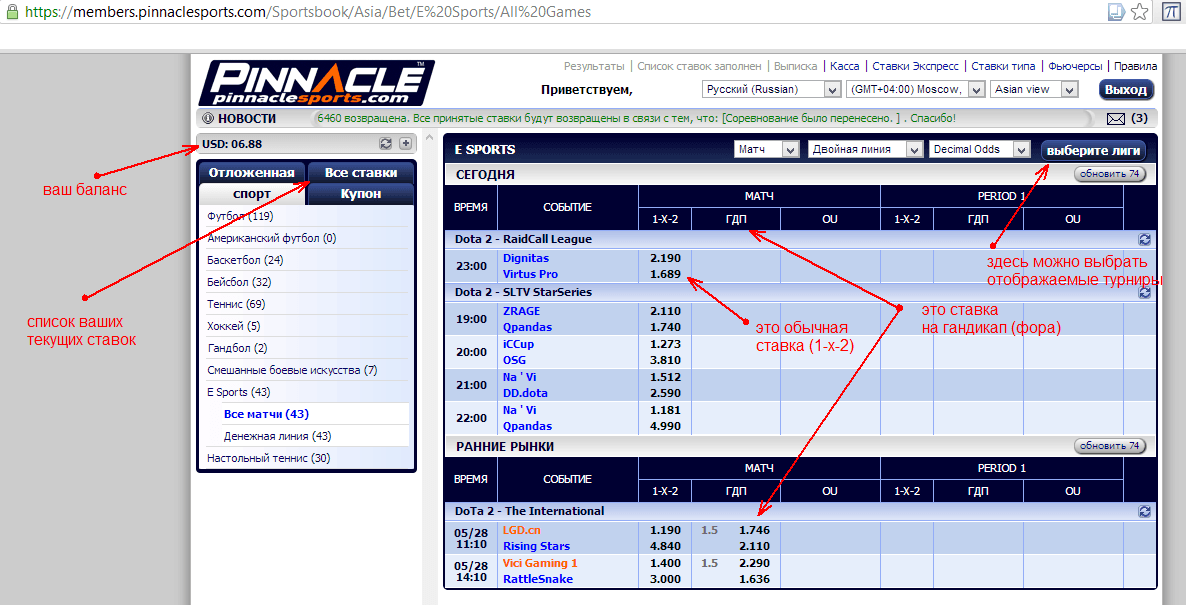Click Virtus Pro odds 1.689

coord(665,274)
